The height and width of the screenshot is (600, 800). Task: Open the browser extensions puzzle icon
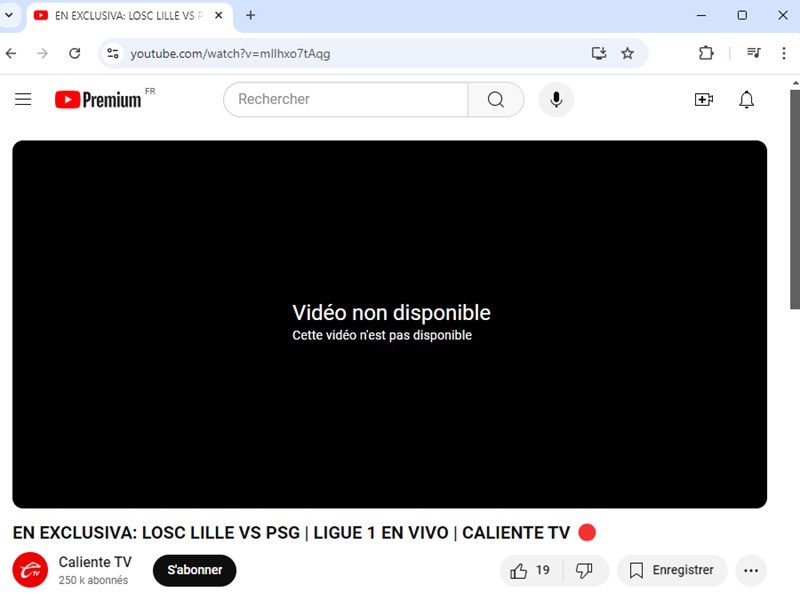(x=706, y=53)
